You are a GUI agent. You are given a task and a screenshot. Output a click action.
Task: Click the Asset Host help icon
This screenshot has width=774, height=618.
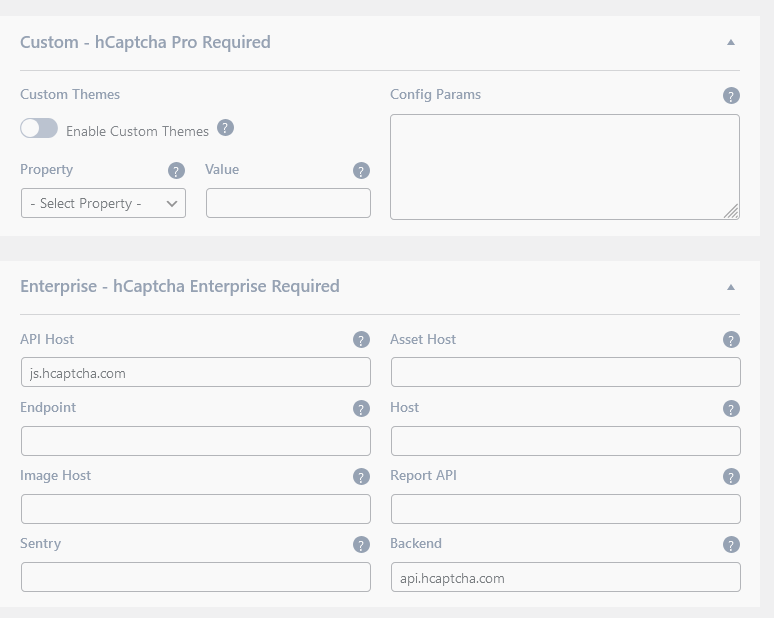tap(731, 340)
